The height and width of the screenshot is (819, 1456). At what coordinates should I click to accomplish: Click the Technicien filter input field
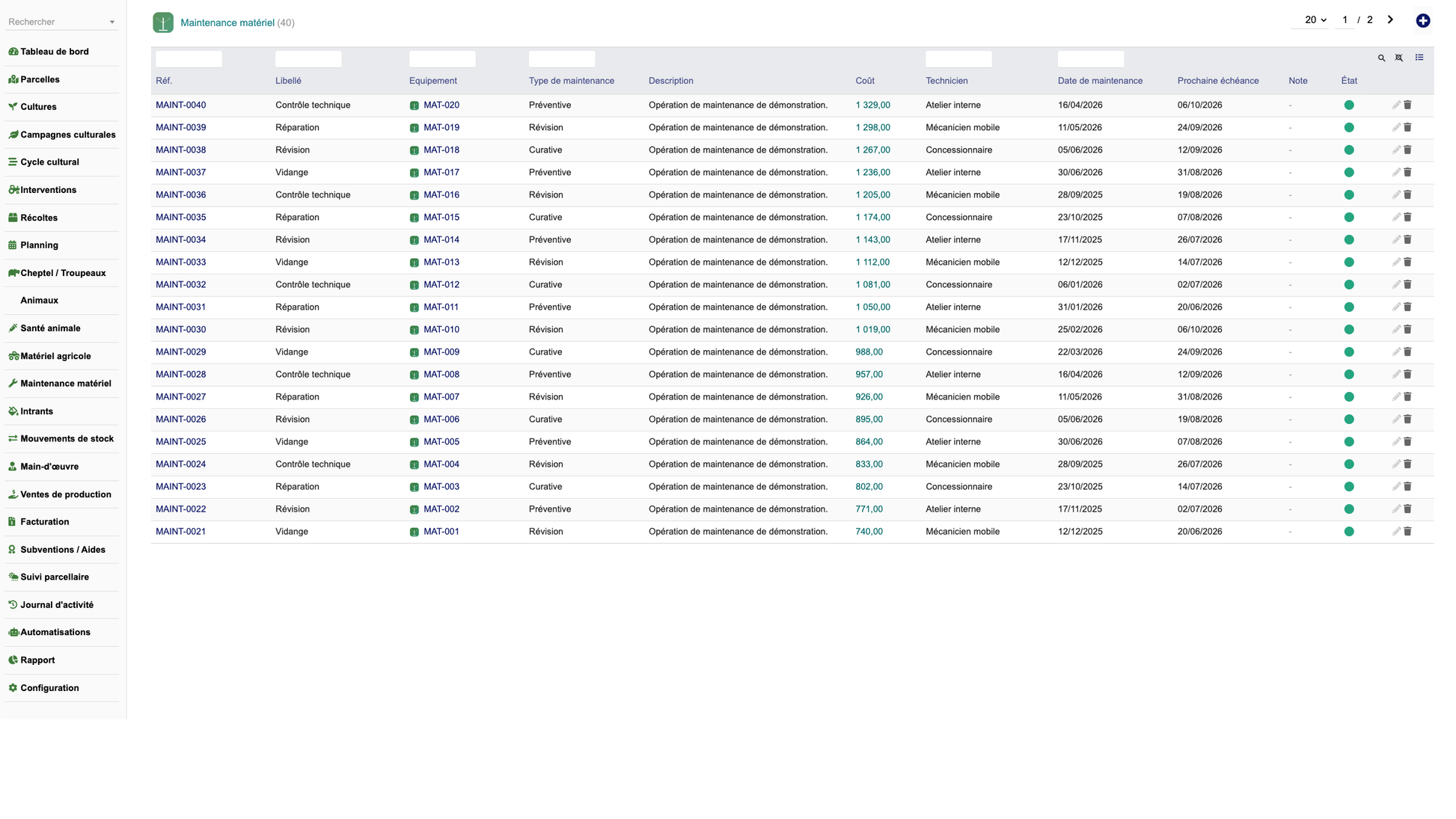click(x=958, y=58)
